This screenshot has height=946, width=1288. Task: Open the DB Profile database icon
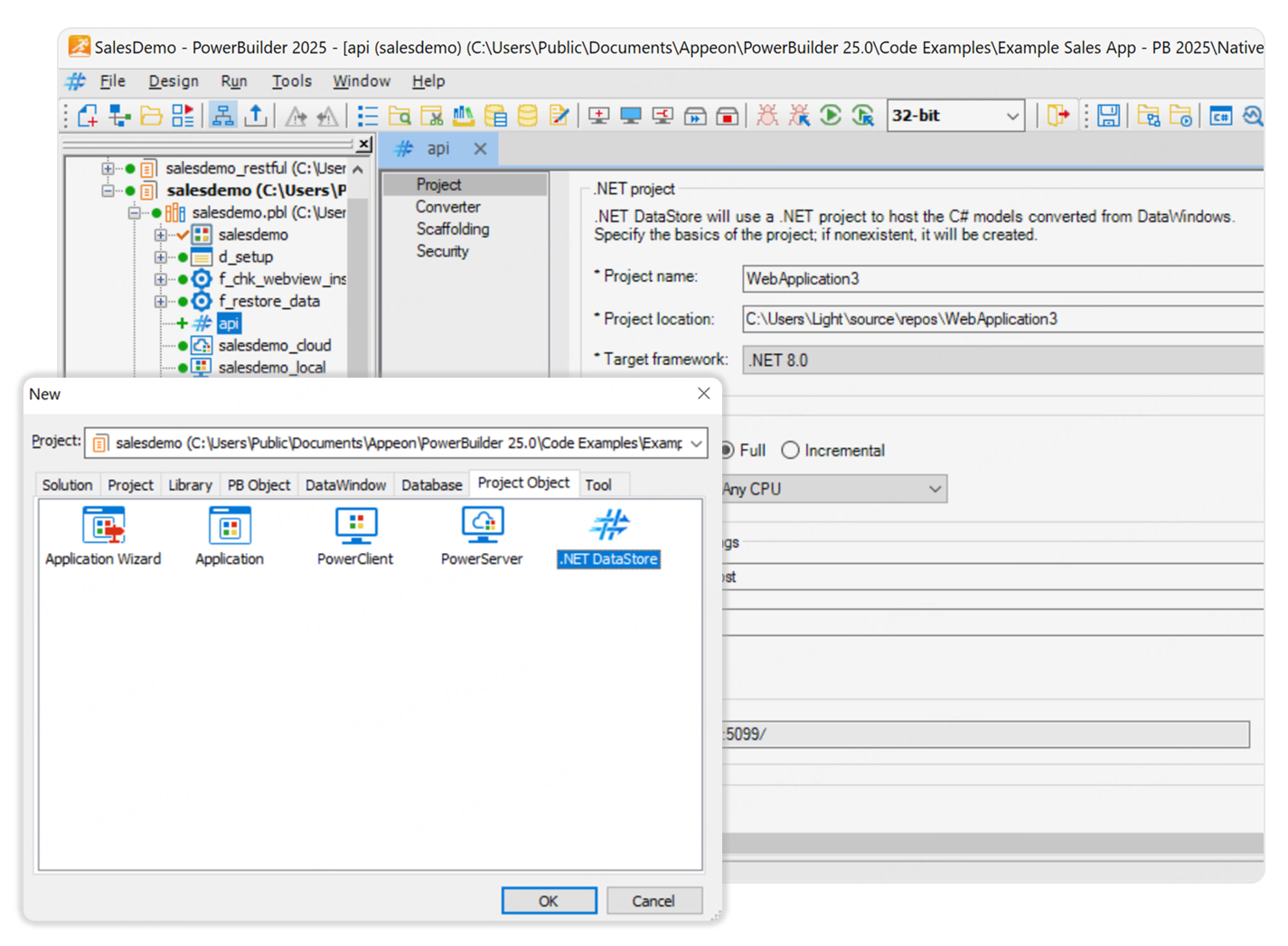[495, 116]
